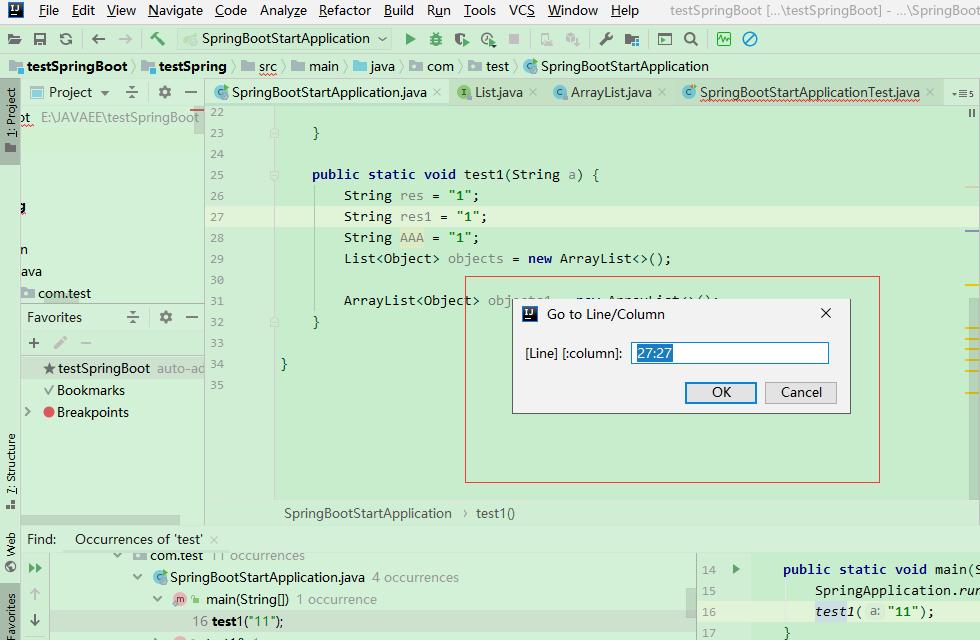Go to next occurrence down arrow
The image size is (980, 640).
tap(35, 619)
